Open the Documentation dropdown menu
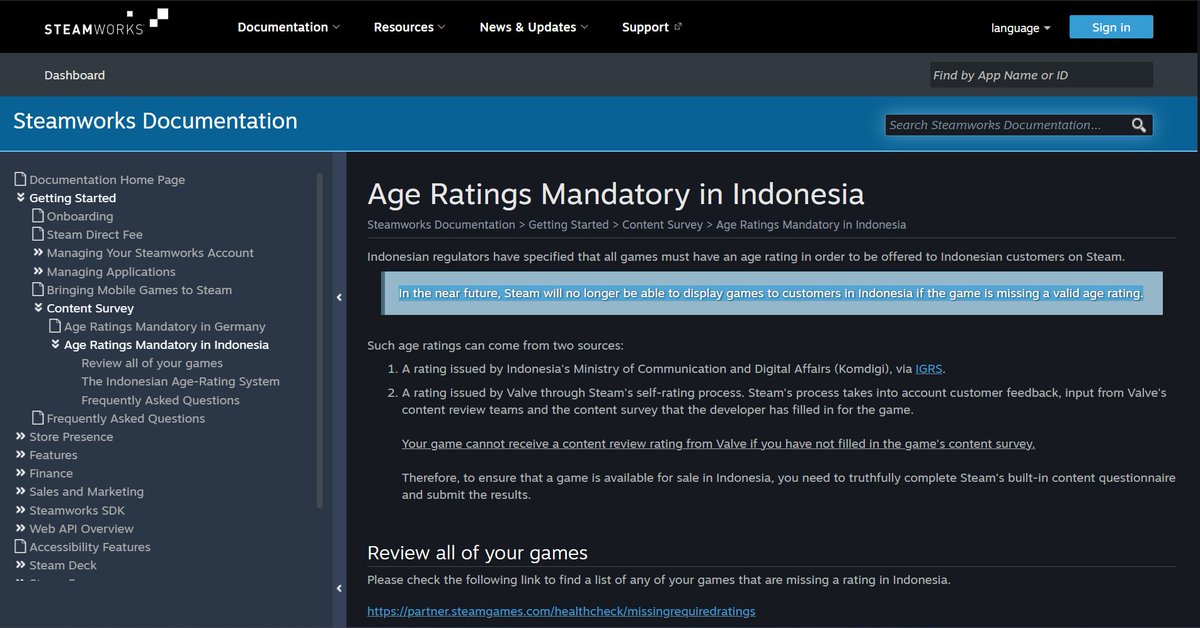The height and width of the screenshot is (628, 1200). pyautogui.click(x=288, y=27)
